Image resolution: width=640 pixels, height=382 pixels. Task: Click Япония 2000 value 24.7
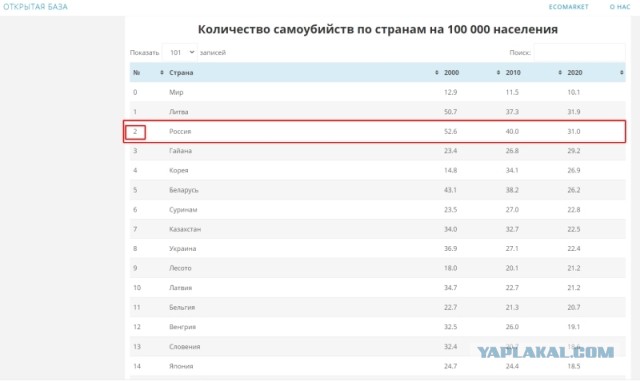tap(451, 366)
